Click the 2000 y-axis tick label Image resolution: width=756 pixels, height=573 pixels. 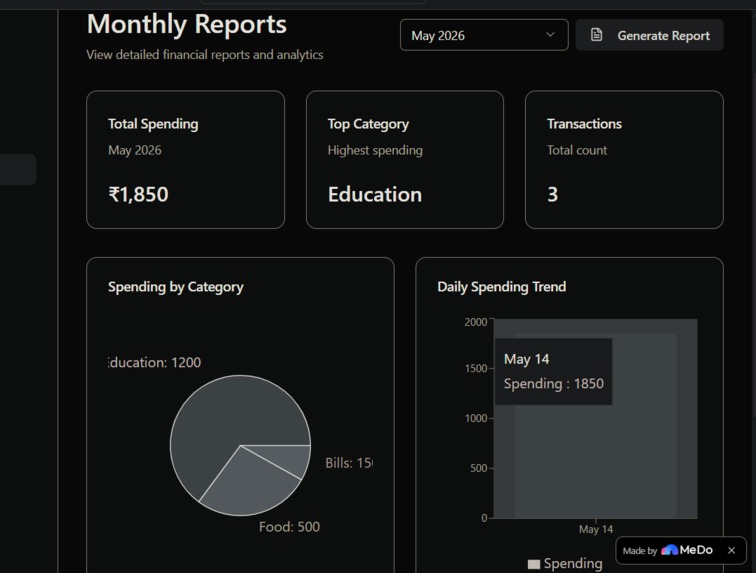[x=476, y=322]
